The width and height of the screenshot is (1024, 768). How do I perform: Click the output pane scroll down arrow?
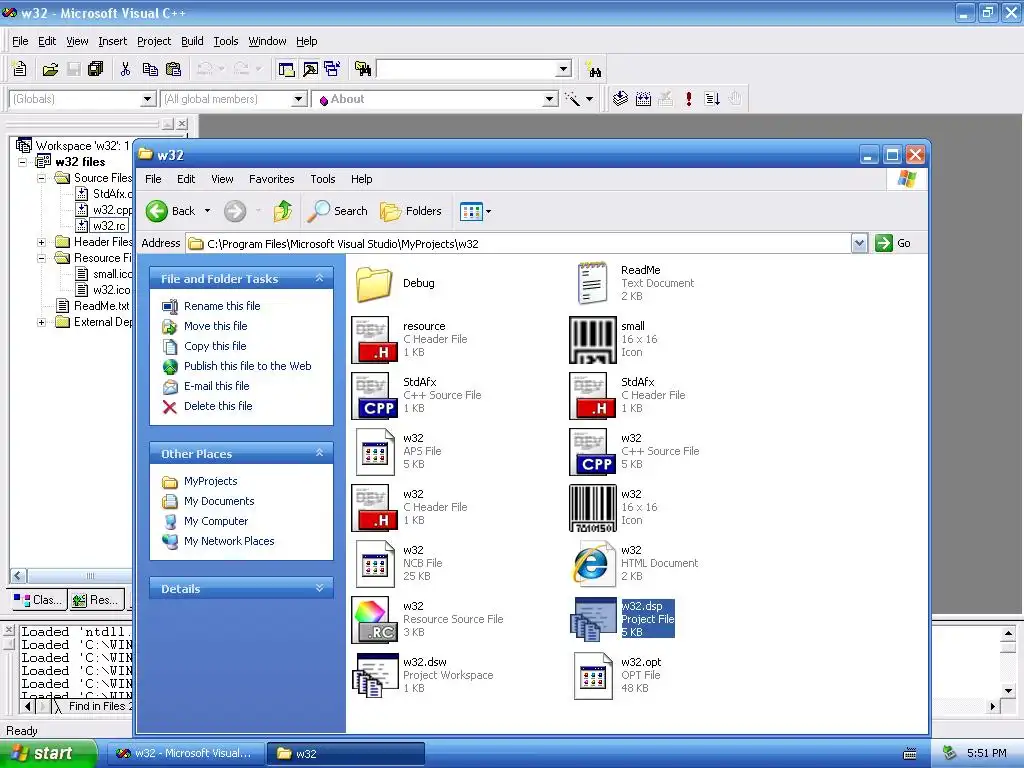(1008, 690)
